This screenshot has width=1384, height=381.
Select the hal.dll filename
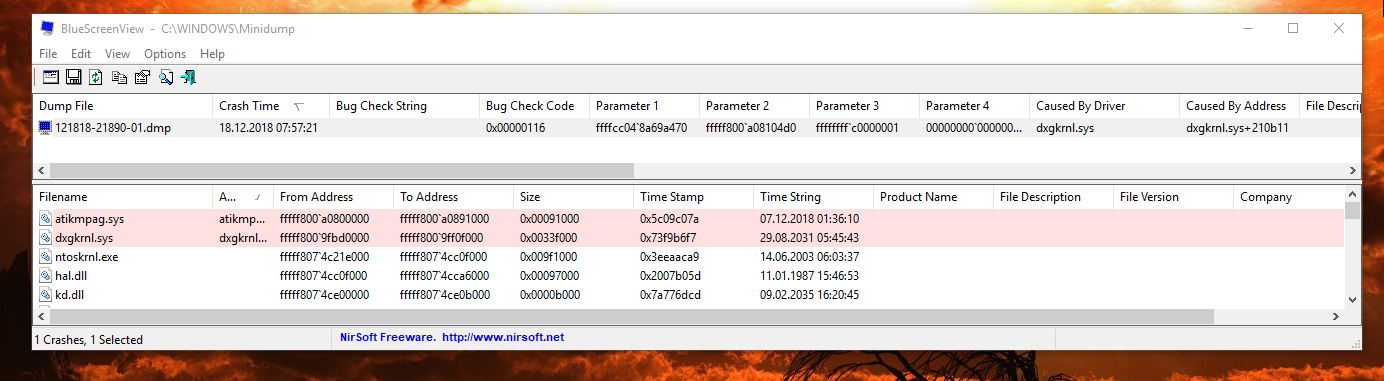(x=73, y=276)
